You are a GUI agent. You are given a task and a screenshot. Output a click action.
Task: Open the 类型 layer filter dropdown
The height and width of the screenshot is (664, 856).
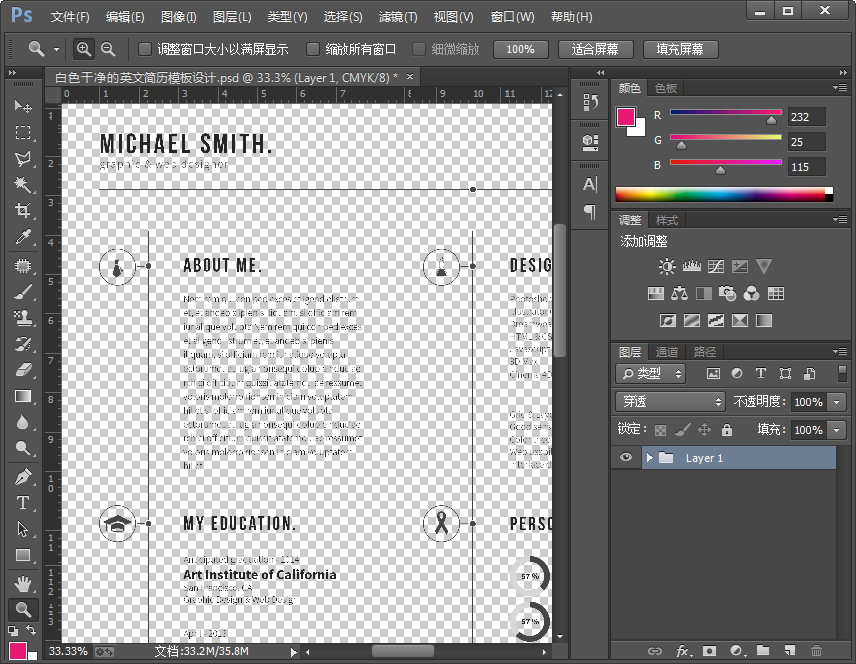click(x=651, y=373)
